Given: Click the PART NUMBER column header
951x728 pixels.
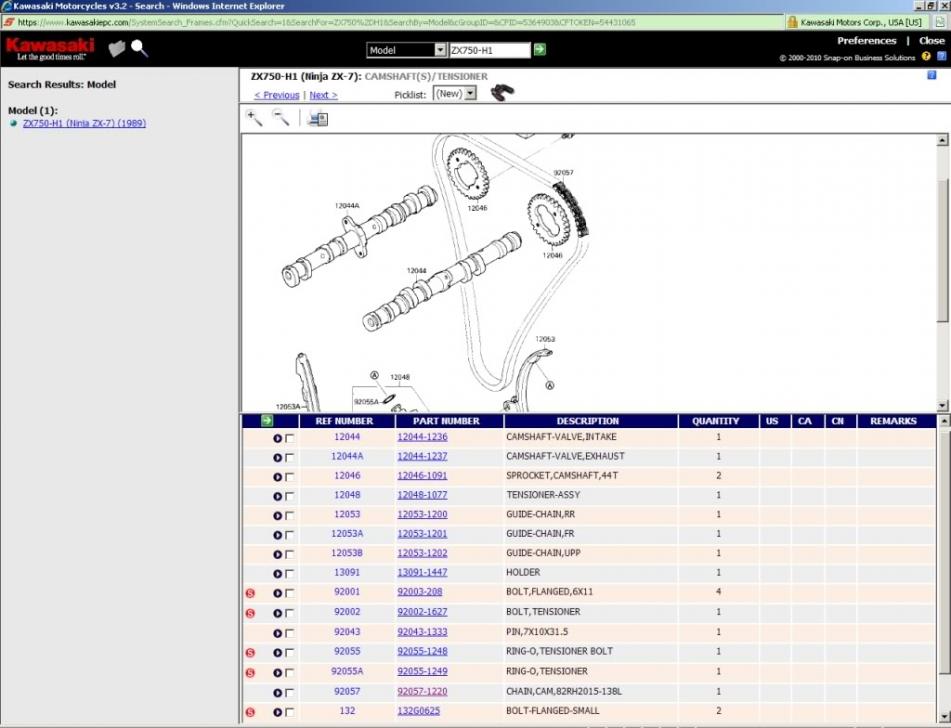Looking at the screenshot, I should coord(446,421).
